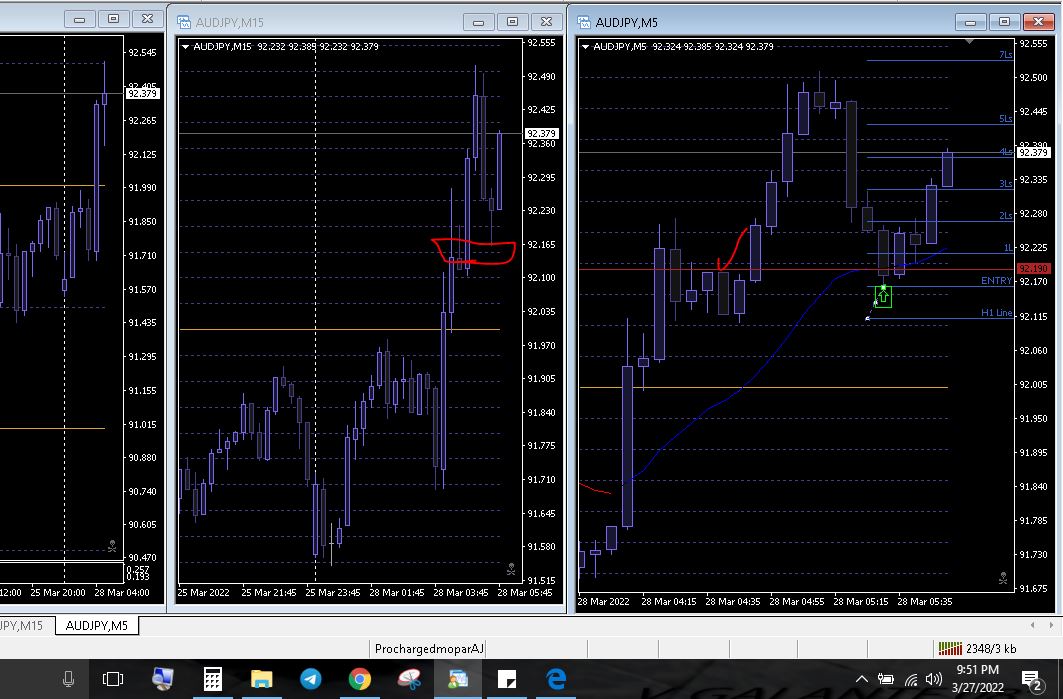Viewport: 1063px width, 699px height.
Task: Click the 2348/3 kb connection status indicator
Action: click(x=977, y=649)
